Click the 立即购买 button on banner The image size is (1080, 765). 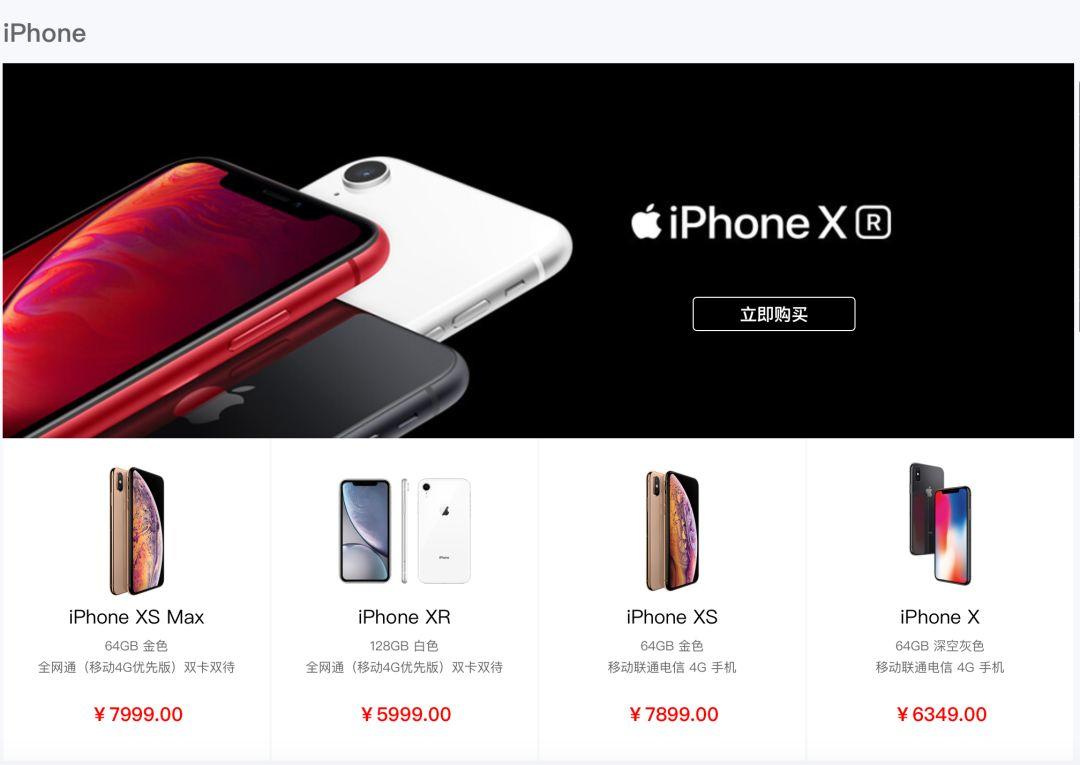(x=773, y=314)
